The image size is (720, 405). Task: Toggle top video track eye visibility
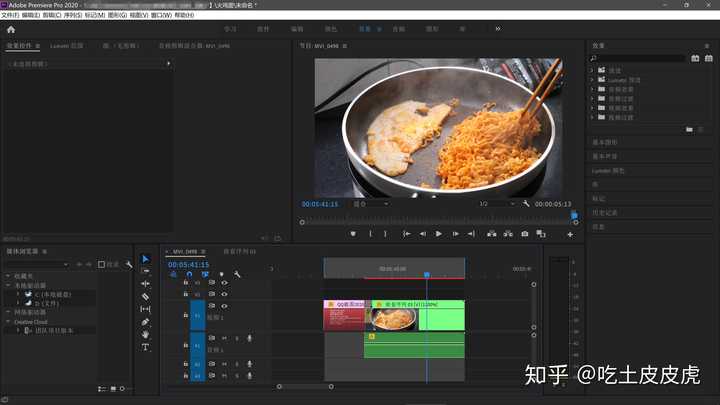click(224, 282)
